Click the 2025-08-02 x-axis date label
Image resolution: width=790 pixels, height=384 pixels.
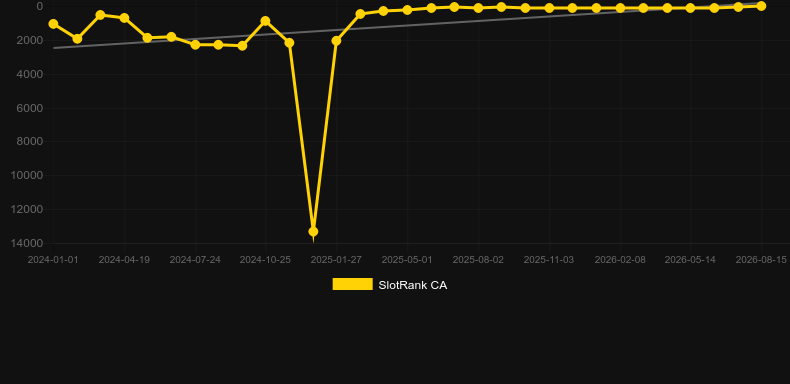coord(478,260)
